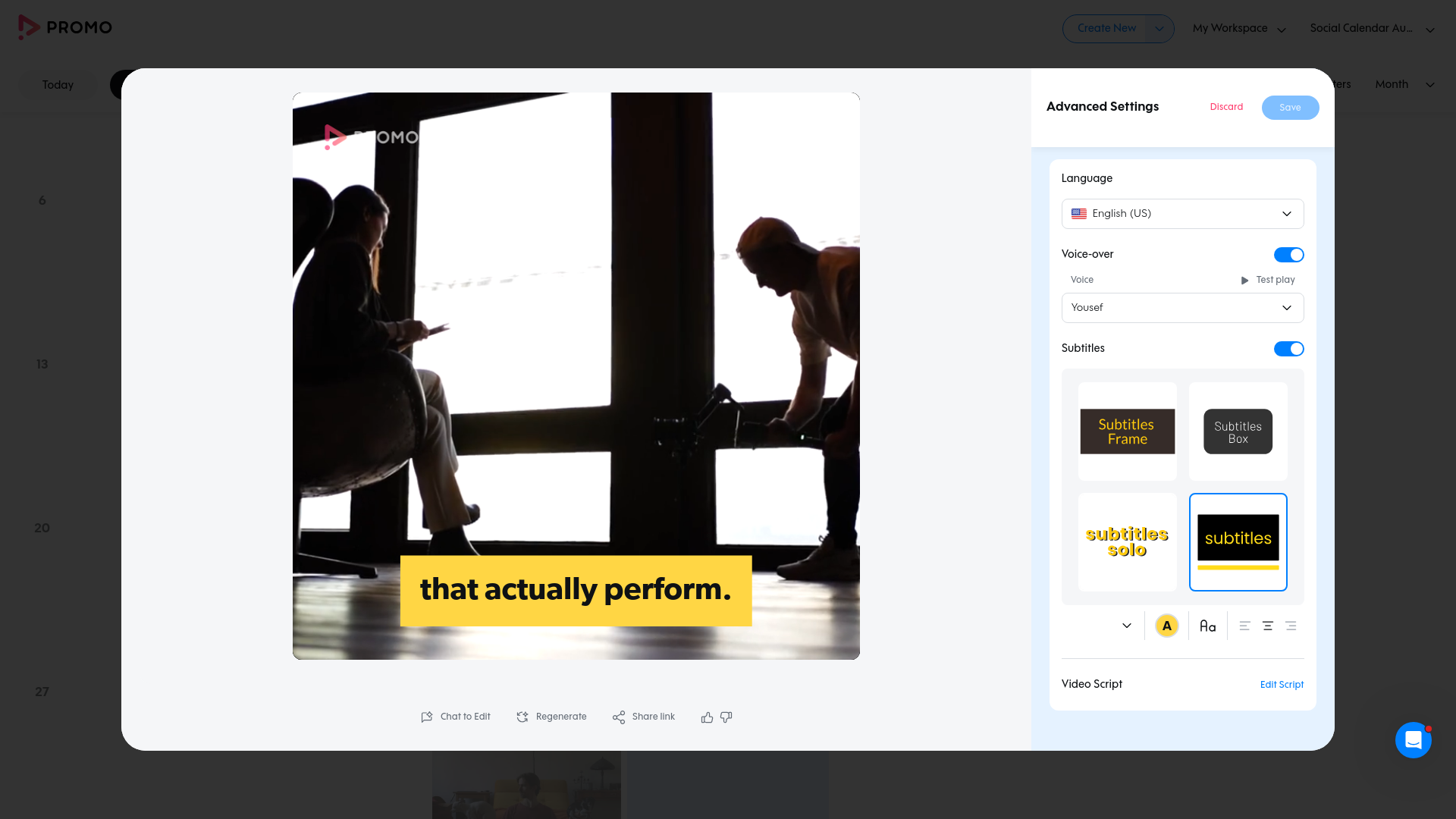
Task: Open the Yousef voice dropdown
Action: coord(1182,308)
